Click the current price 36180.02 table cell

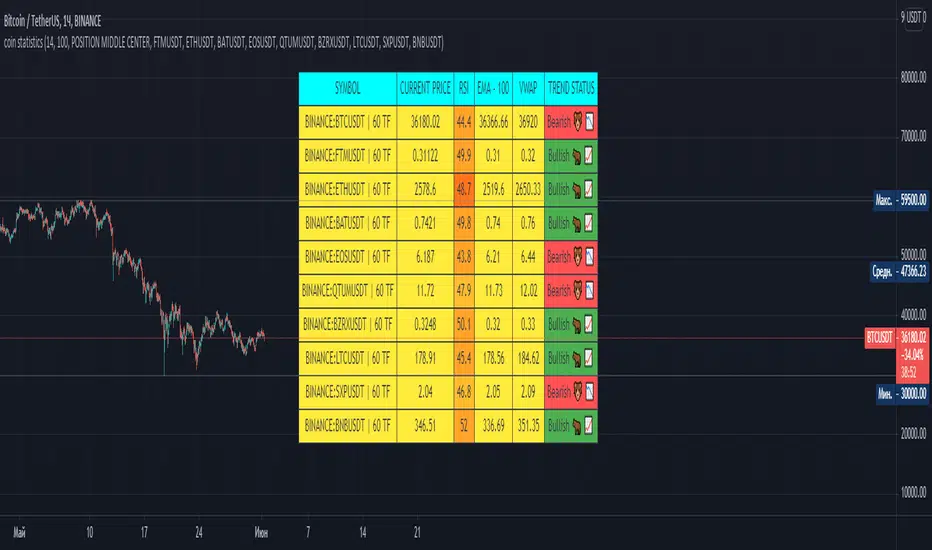pos(425,122)
